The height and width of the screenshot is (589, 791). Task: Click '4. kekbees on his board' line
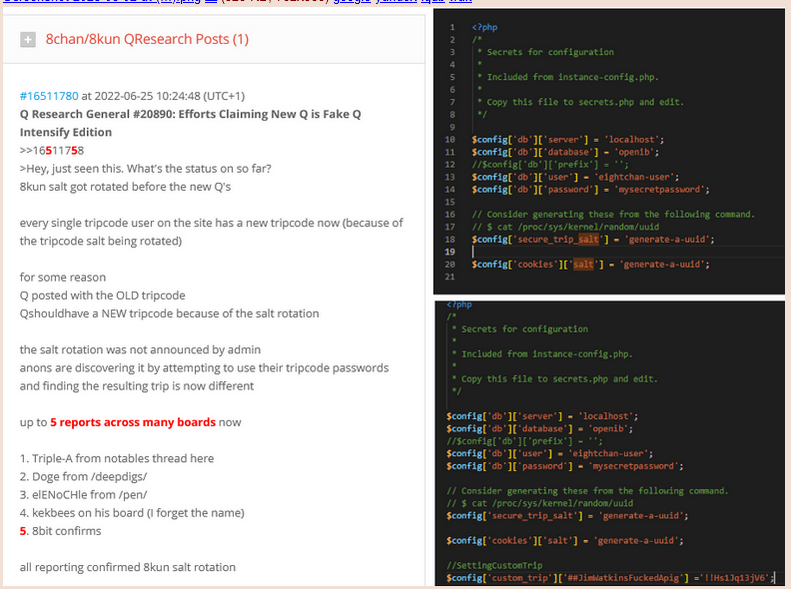132,513
